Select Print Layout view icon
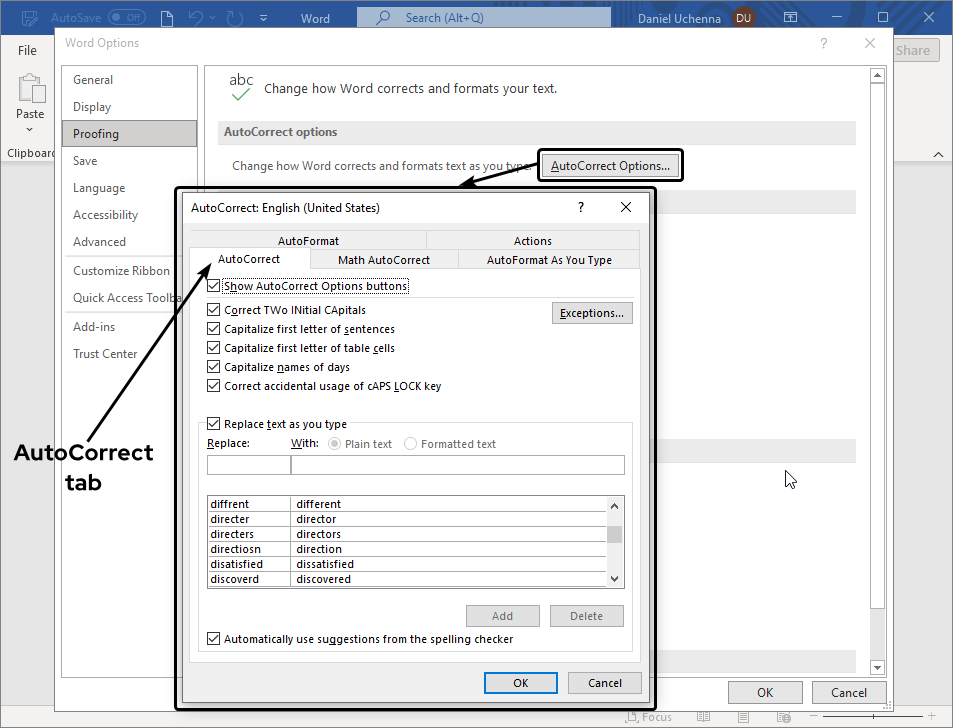The image size is (953, 728). (742, 716)
